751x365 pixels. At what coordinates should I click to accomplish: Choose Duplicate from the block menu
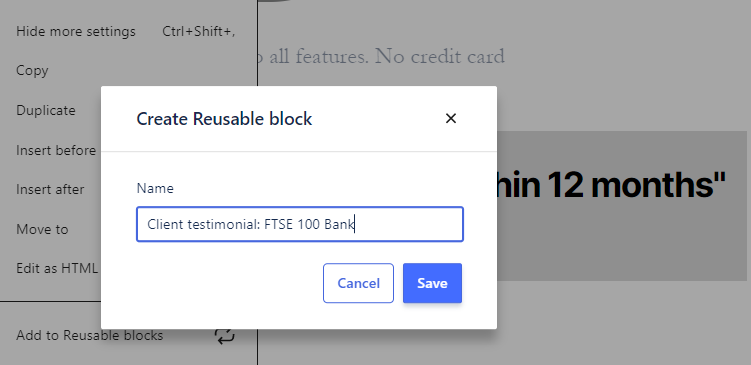pos(46,110)
